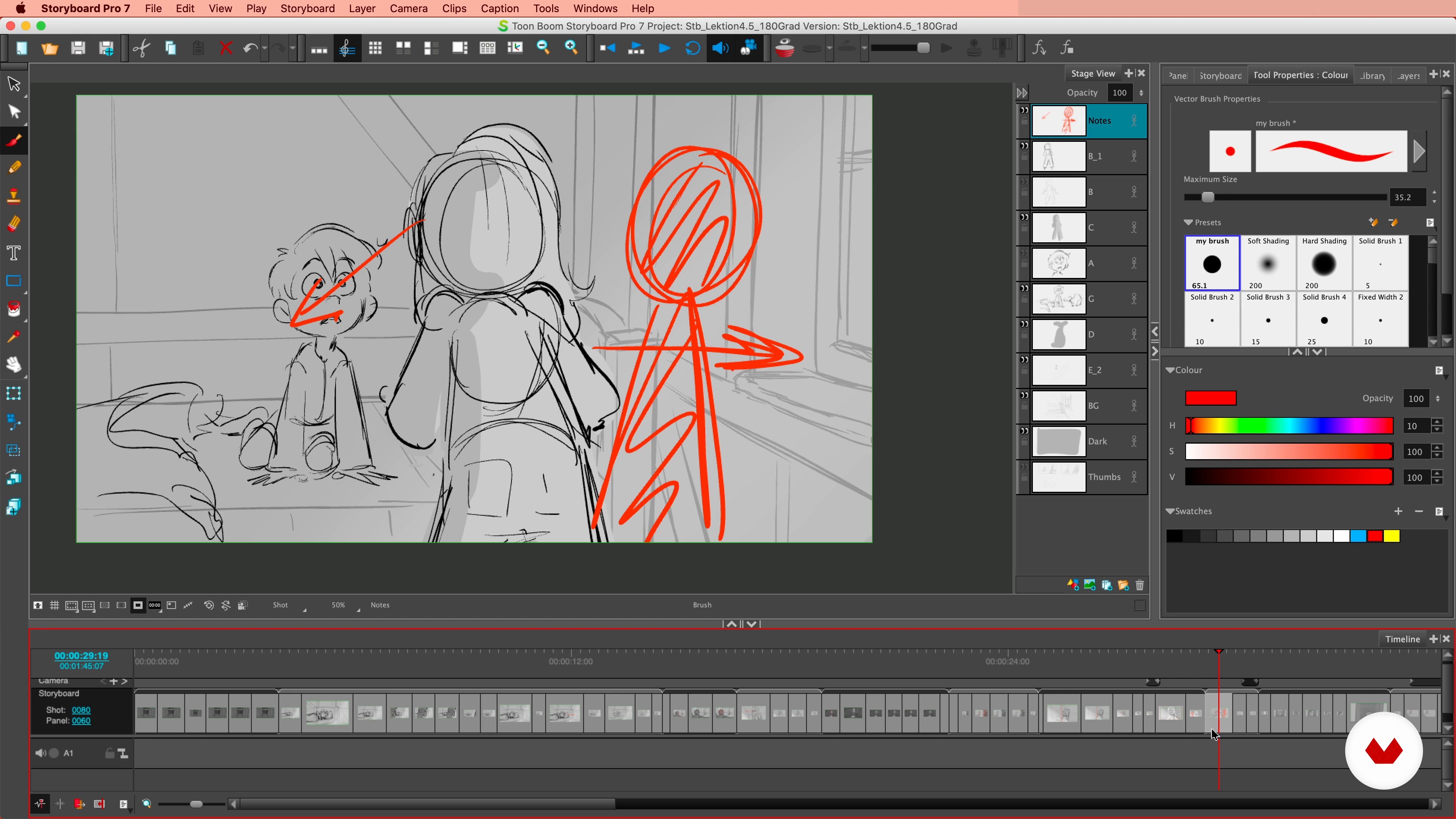Toggle the Notes layer lock
Image resolution: width=1456 pixels, height=819 pixels.
click(1024, 121)
